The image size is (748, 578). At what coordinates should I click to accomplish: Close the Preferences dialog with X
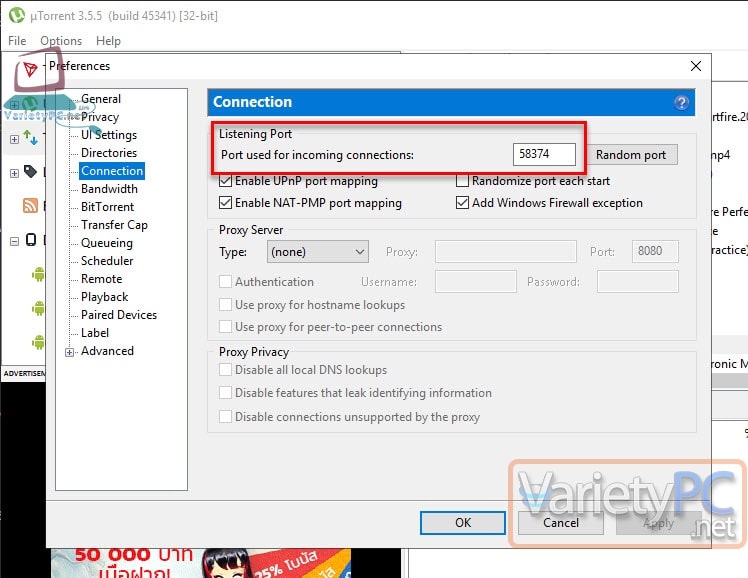696,66
